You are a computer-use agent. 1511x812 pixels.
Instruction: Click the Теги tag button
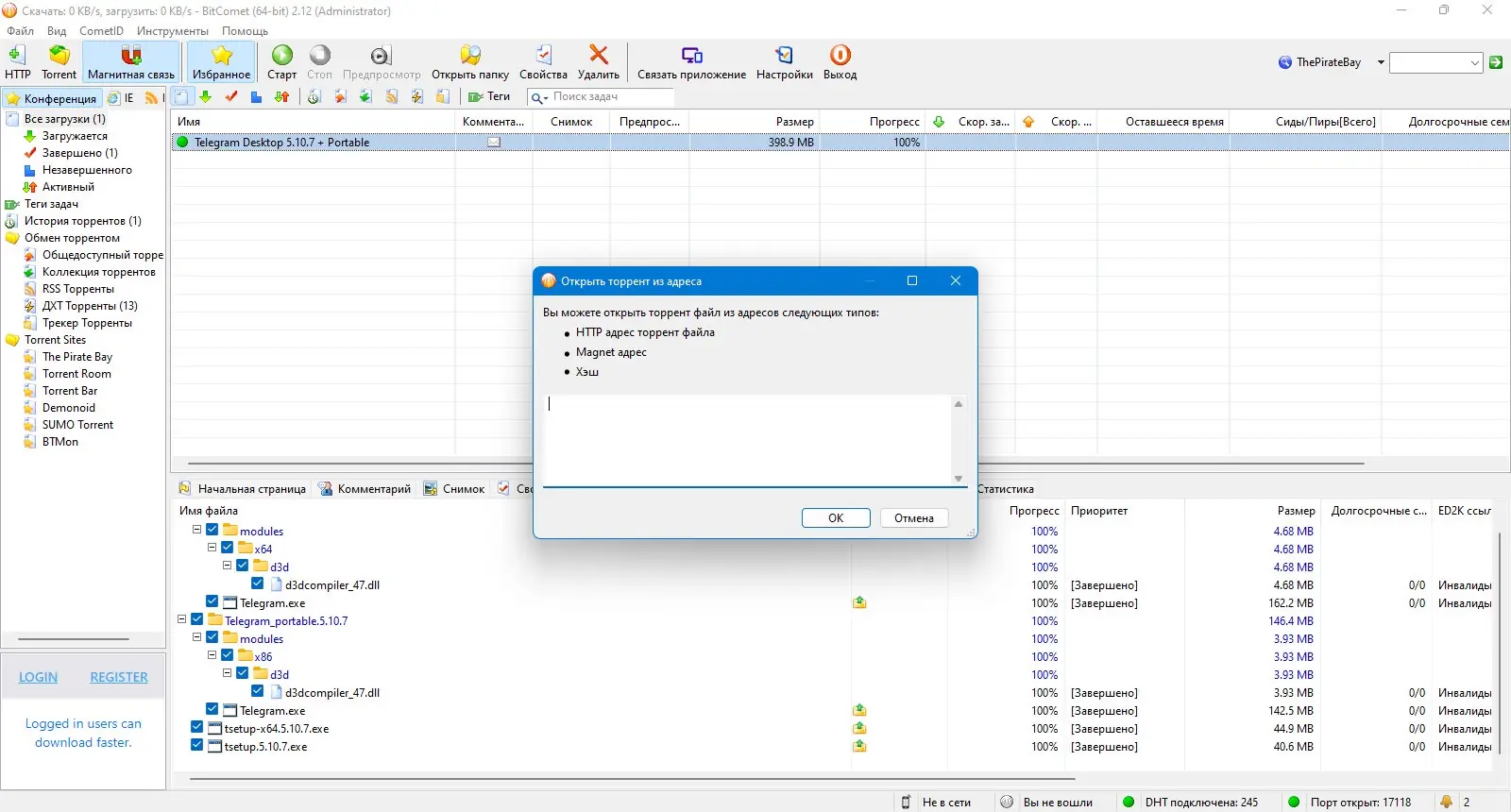point(489,96)
